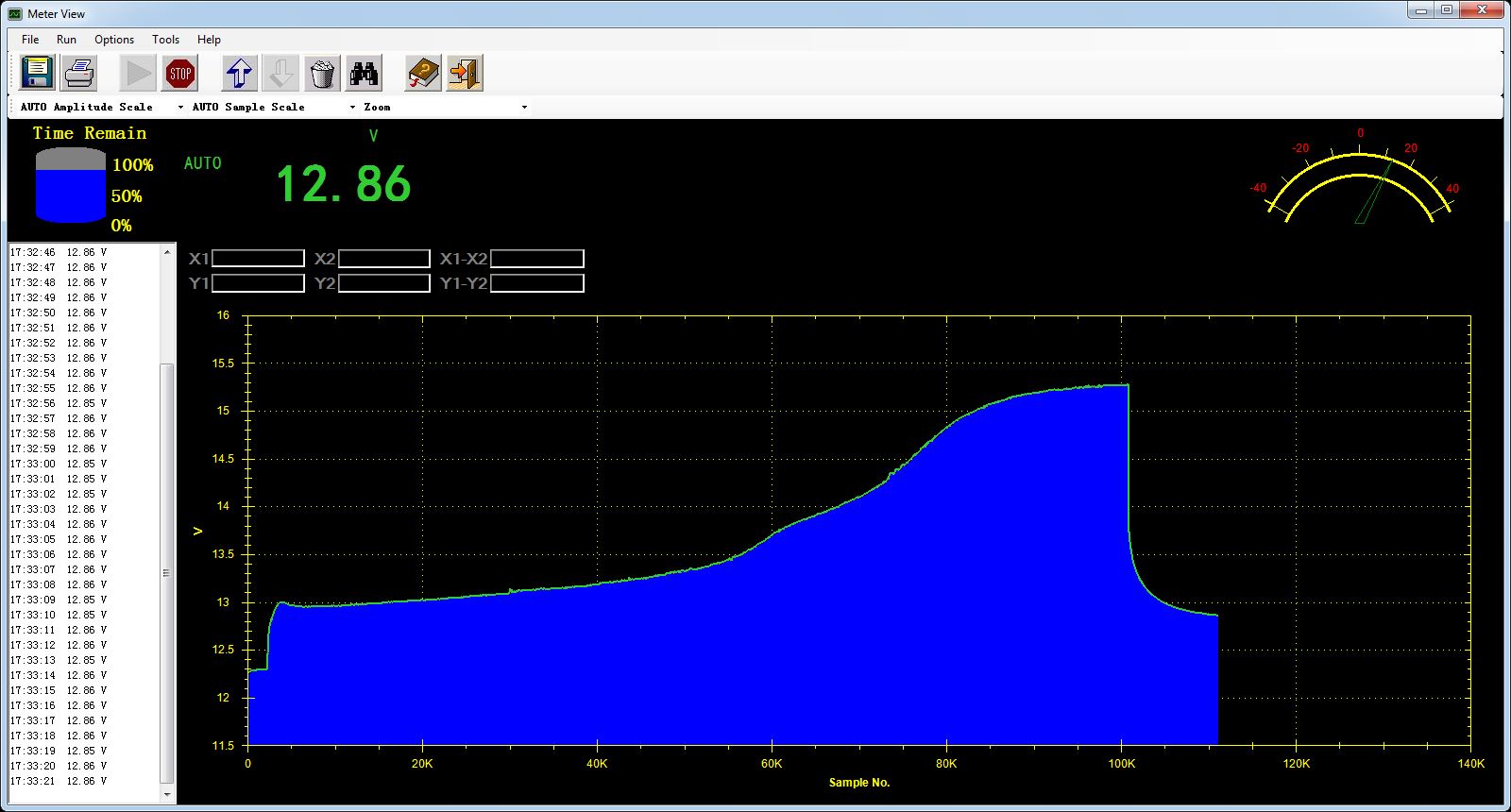Open the Tools menu
This screenshot has width=1511, height=812.
coord(165,40)
